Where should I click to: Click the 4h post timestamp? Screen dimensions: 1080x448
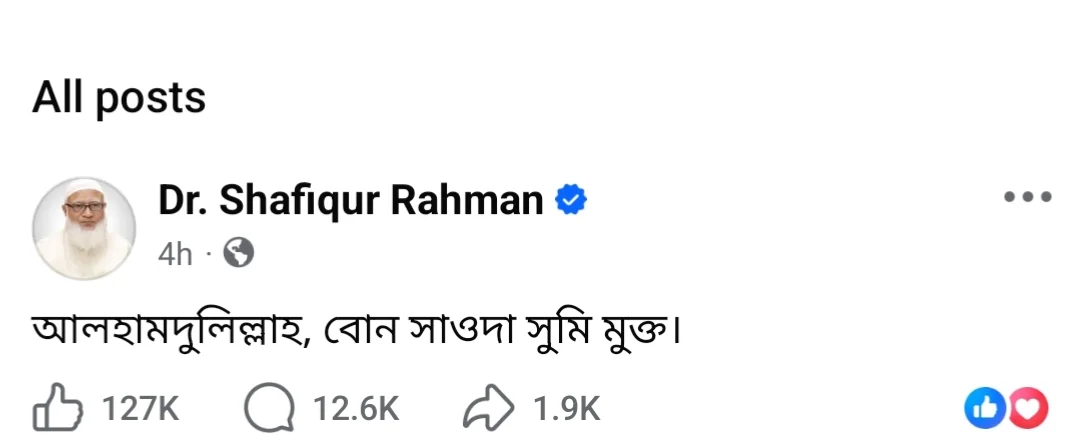pyautogui.click(x=174, y=254)
